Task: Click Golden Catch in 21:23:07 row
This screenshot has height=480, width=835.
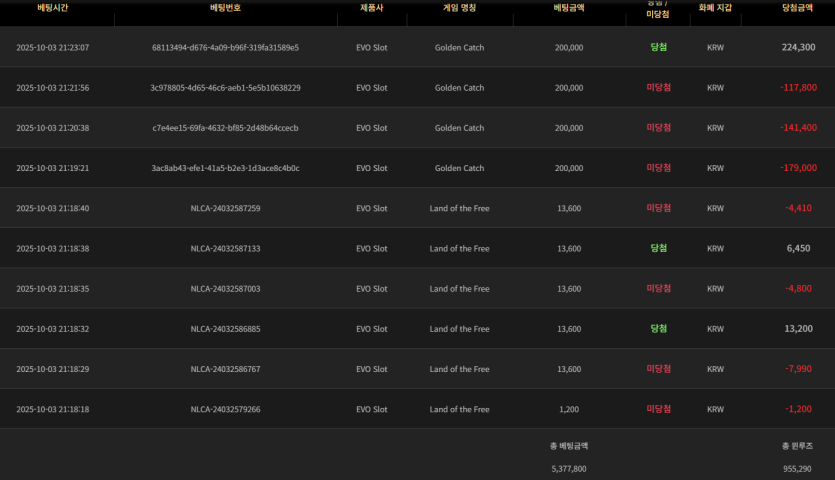Action: click(x=459, y=47)
